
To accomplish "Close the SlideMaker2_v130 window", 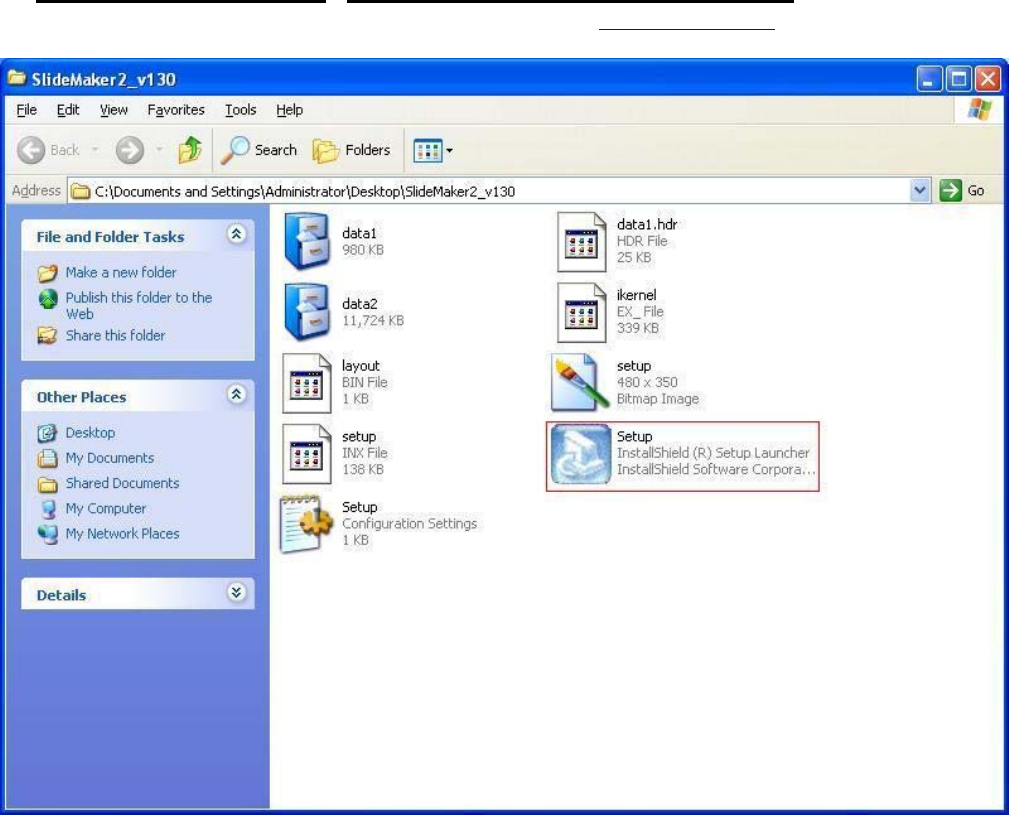I will click(988, 79).
